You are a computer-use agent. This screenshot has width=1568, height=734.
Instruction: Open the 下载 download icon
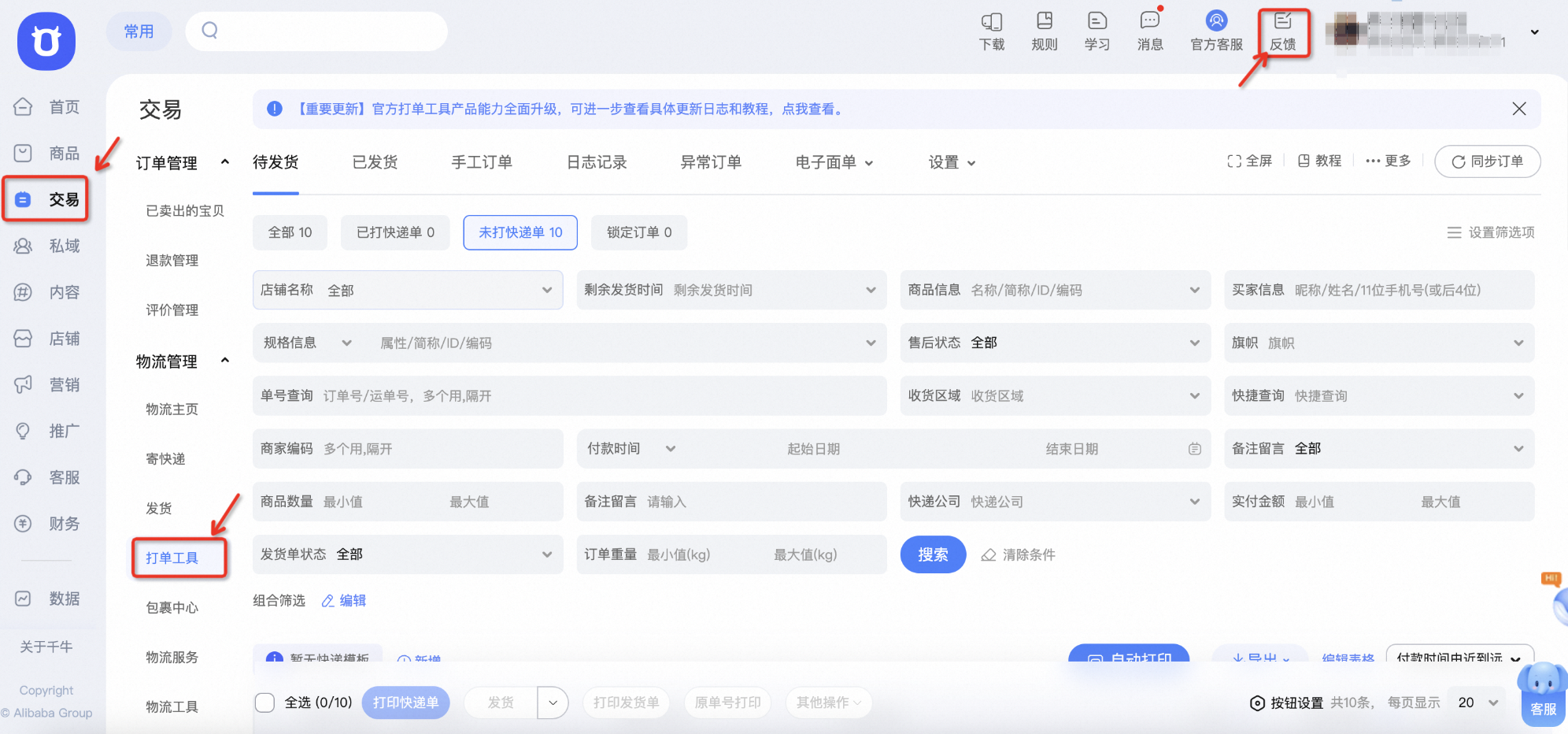click(x=992, y=32)
